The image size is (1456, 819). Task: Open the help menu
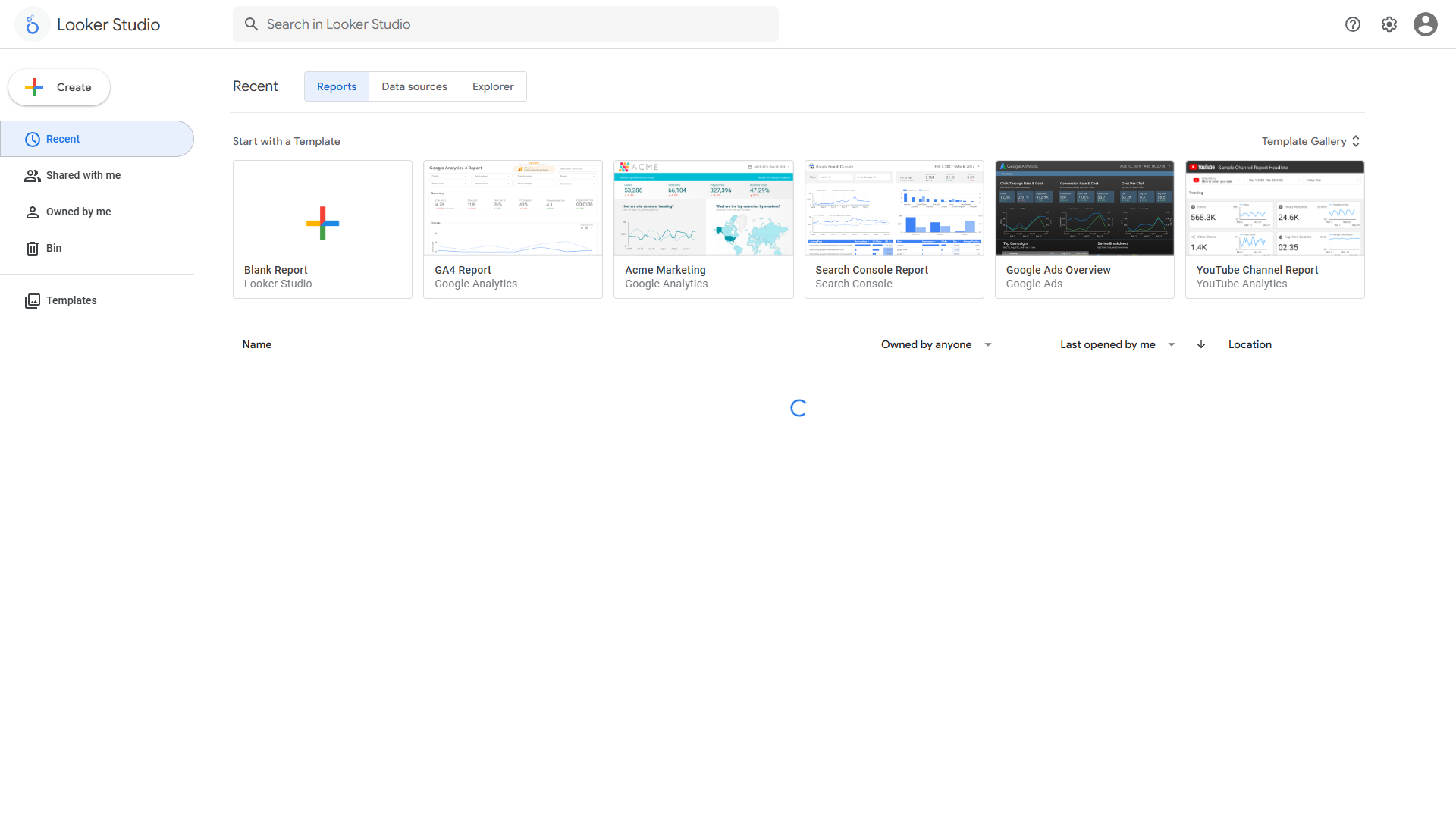(x=1353, y=24)
